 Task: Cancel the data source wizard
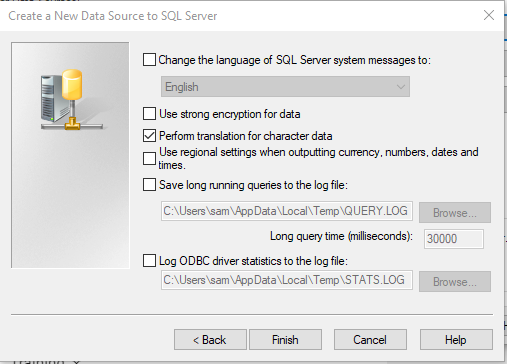point(370,340)
